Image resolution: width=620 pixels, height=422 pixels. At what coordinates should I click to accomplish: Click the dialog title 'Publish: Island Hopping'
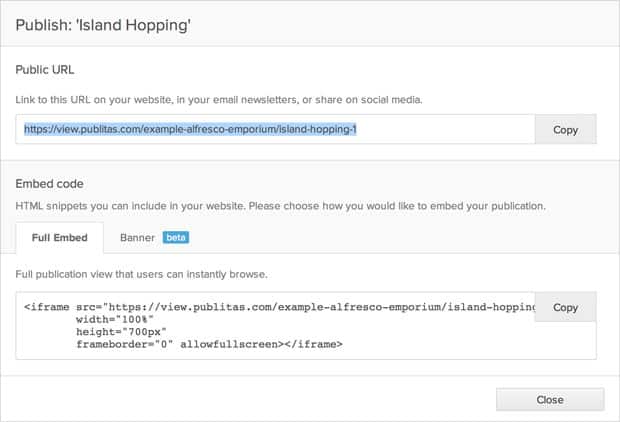pyautogui.click(x=103, y=25)
